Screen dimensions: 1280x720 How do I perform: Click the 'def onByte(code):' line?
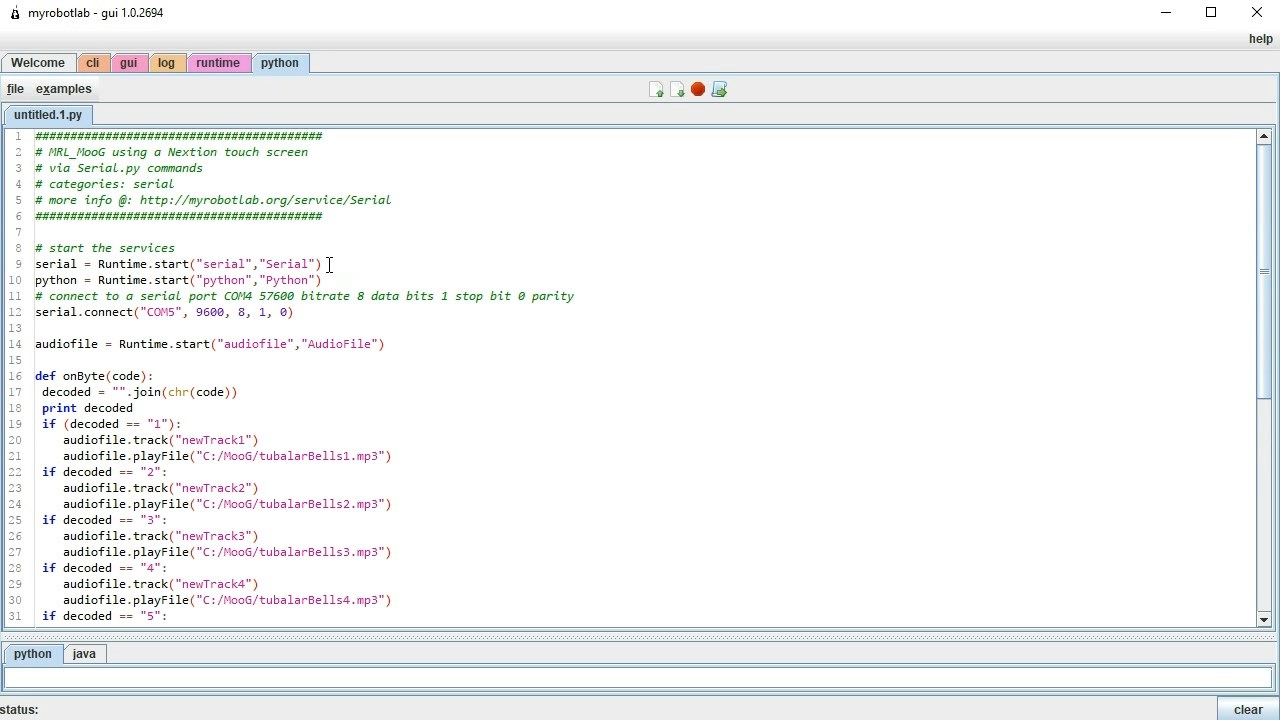coord(94,376)
